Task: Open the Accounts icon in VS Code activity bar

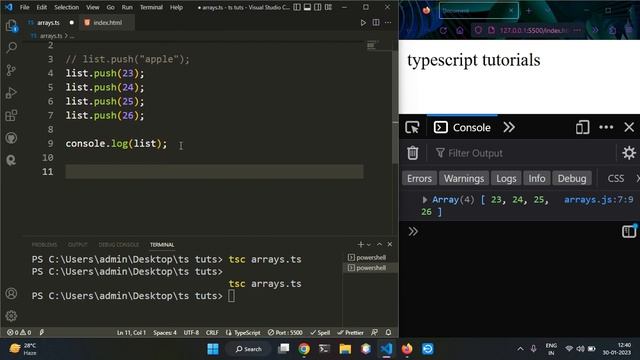Action: pos(11,293)
